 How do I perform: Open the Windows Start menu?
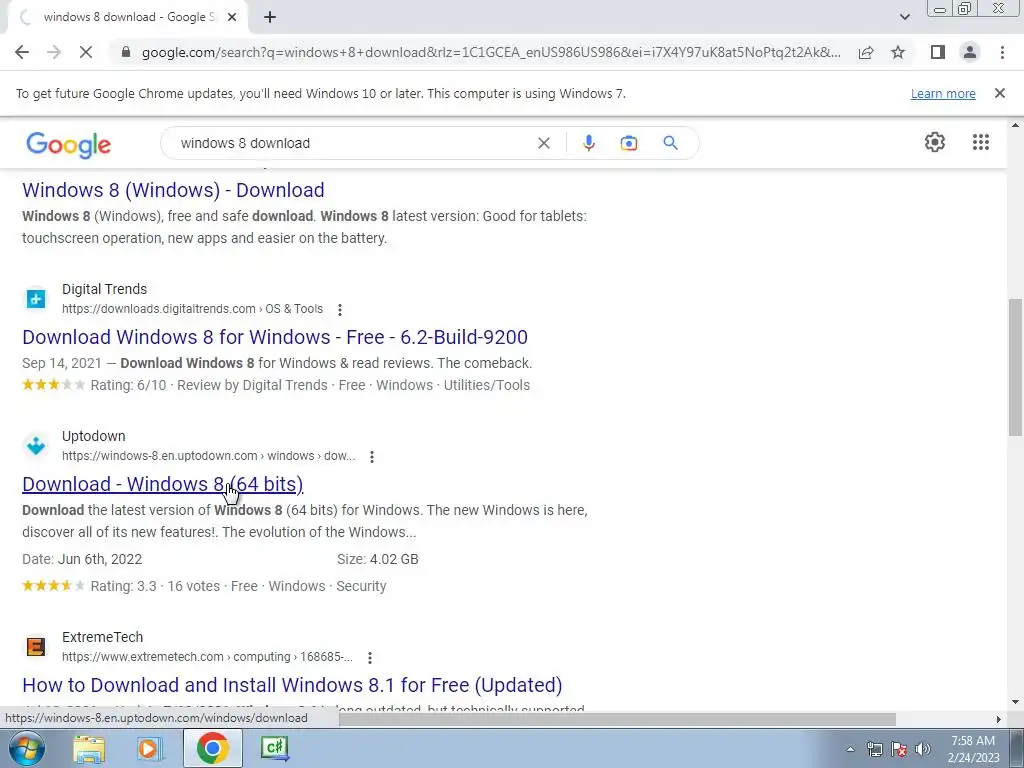coord(27,748)
